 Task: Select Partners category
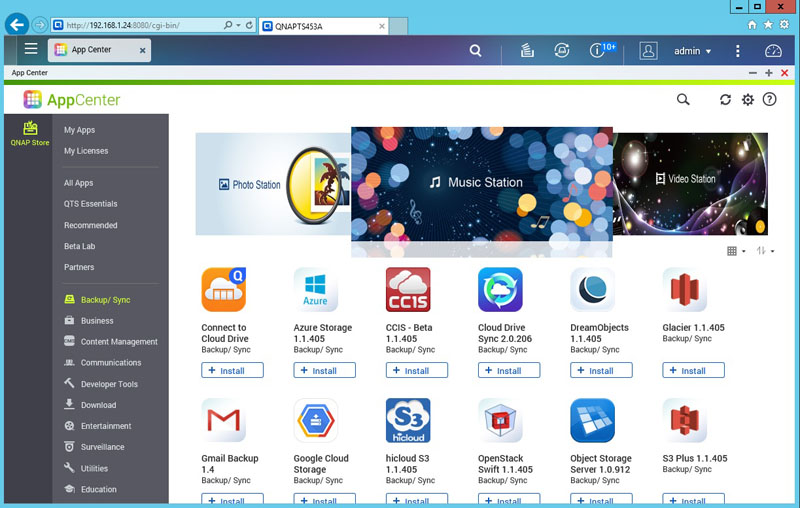click(x=79, y=267)
